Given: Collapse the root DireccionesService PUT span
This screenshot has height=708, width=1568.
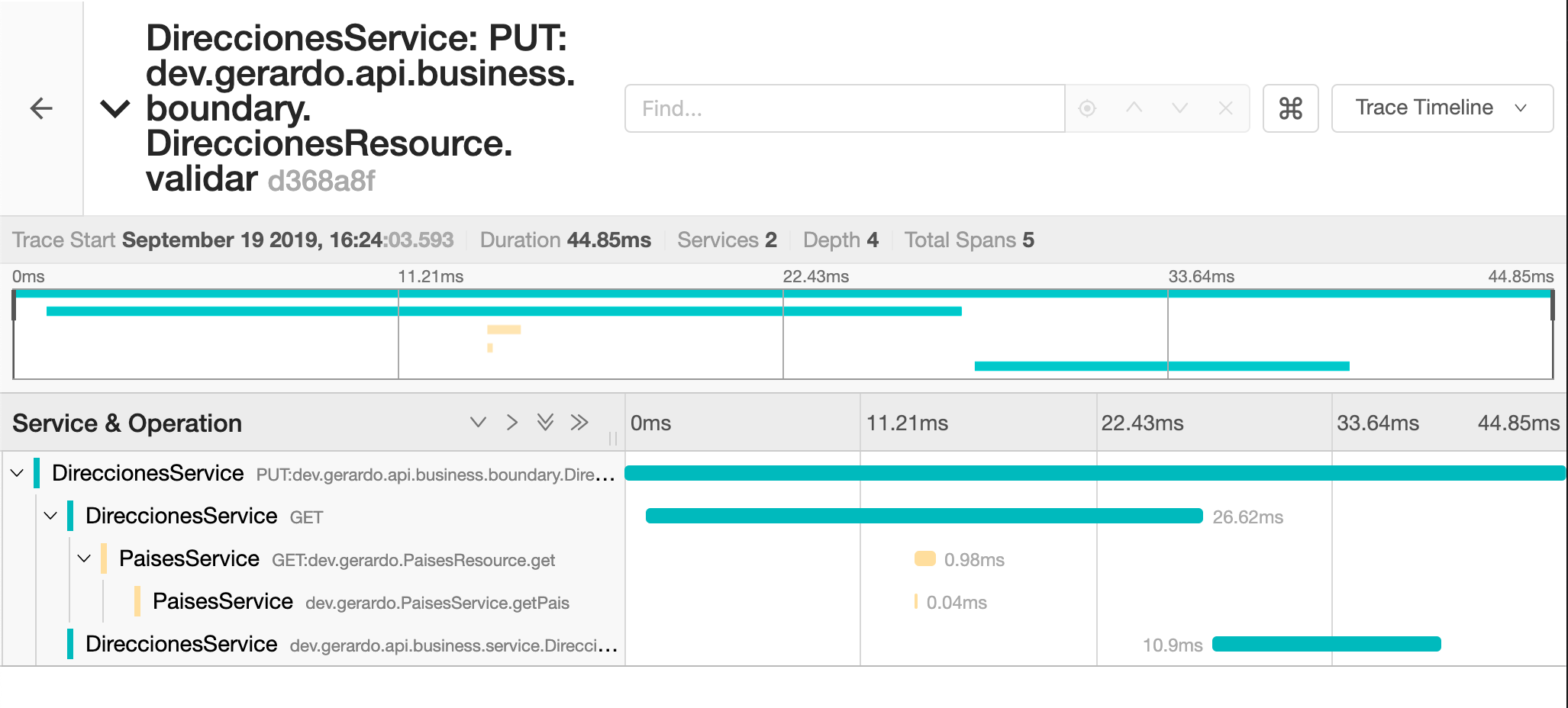Looking at the screenshot, I should (x=18, y=473).
